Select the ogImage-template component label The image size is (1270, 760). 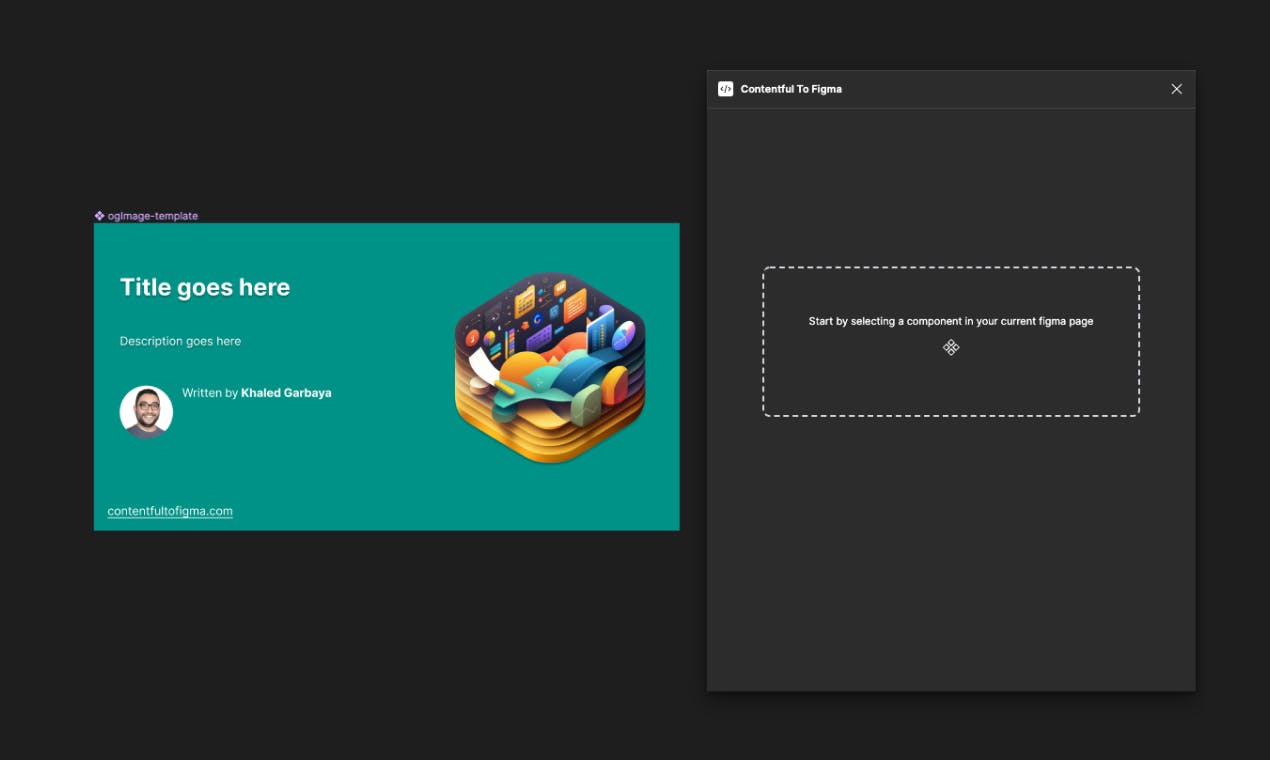[153, 216]
